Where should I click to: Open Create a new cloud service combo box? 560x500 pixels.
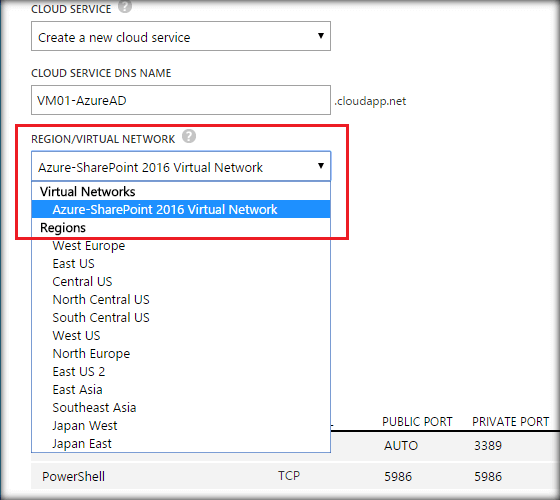181,36
